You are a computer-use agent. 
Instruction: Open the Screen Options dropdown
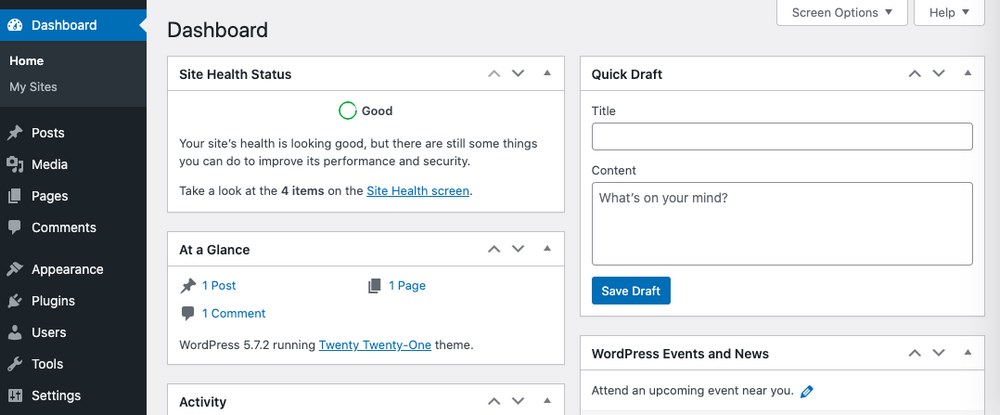[842, 13]
